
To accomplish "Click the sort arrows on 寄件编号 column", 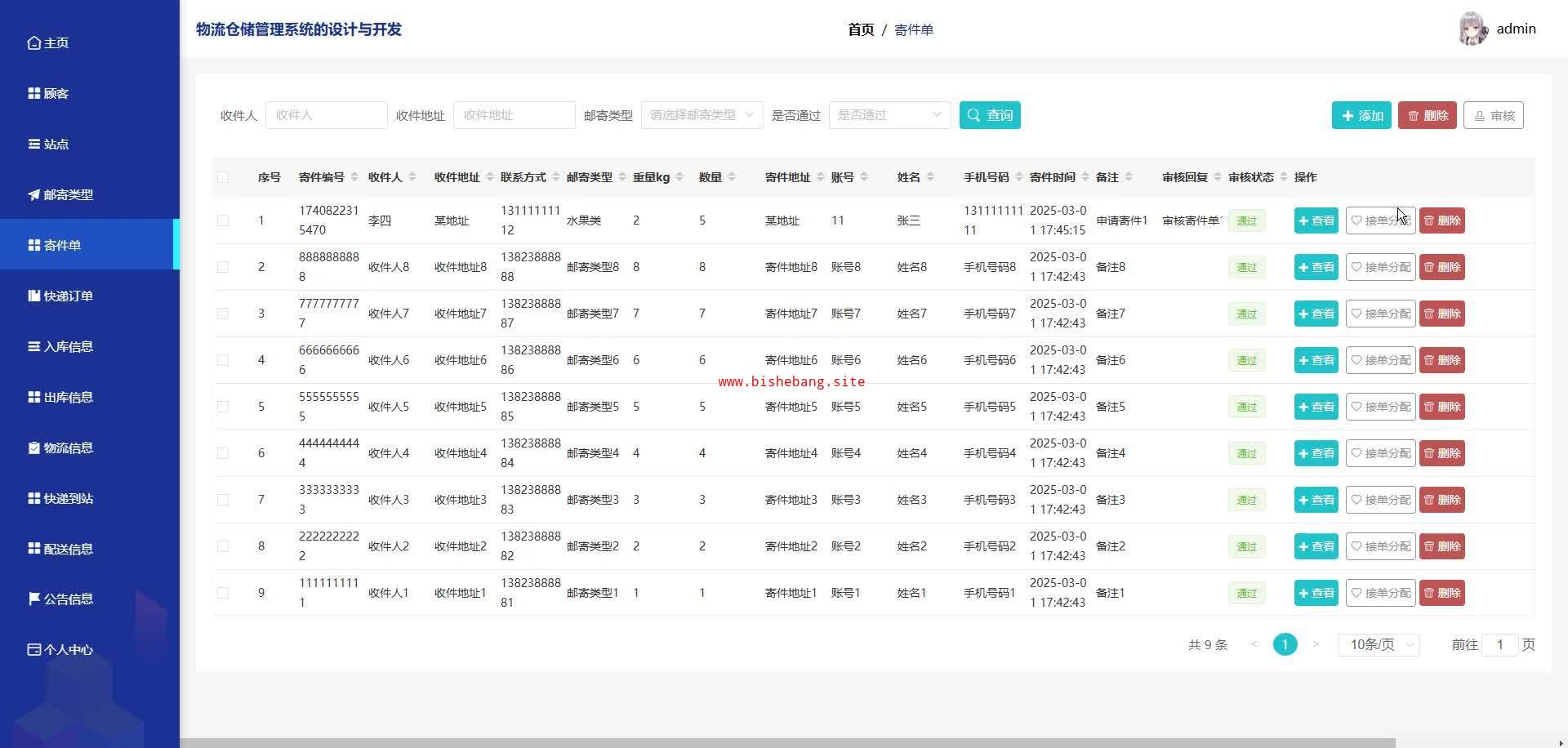I will (354, 177).
